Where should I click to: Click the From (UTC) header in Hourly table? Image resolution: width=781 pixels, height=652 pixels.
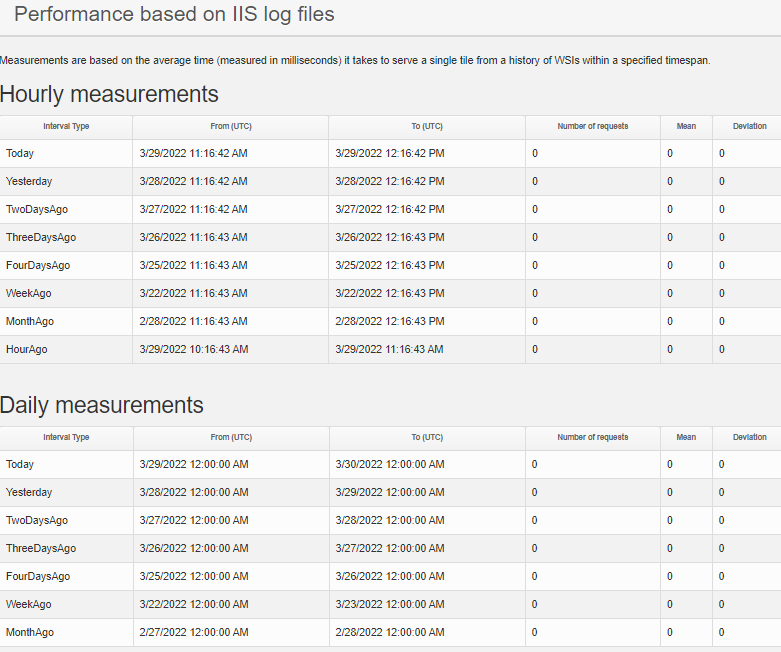pyautogui.click(x=230, y=127)
